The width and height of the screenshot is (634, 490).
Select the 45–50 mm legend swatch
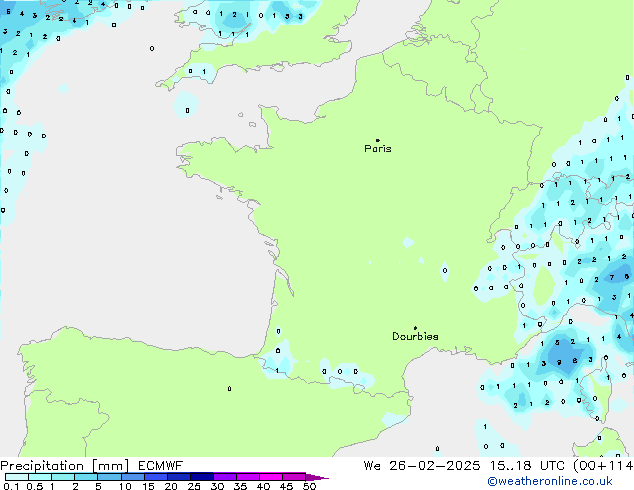point(294,477)
